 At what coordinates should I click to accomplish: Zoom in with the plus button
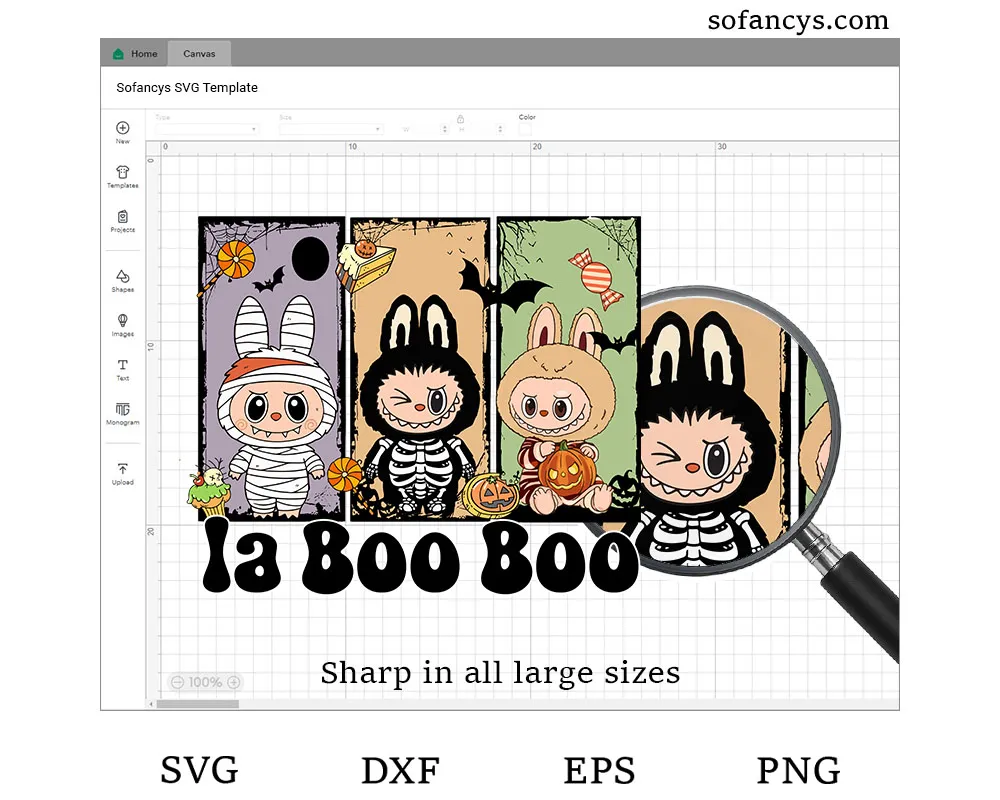click(234, 682)
